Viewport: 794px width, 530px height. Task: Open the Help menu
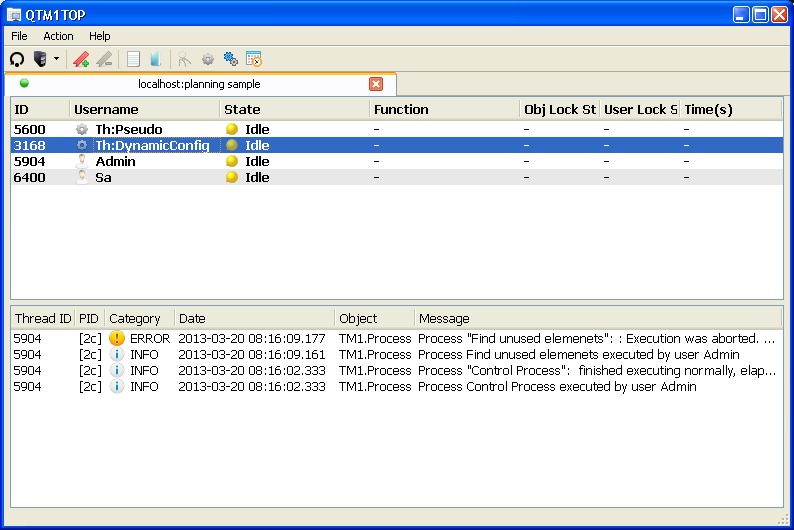(x=100, y=36)
